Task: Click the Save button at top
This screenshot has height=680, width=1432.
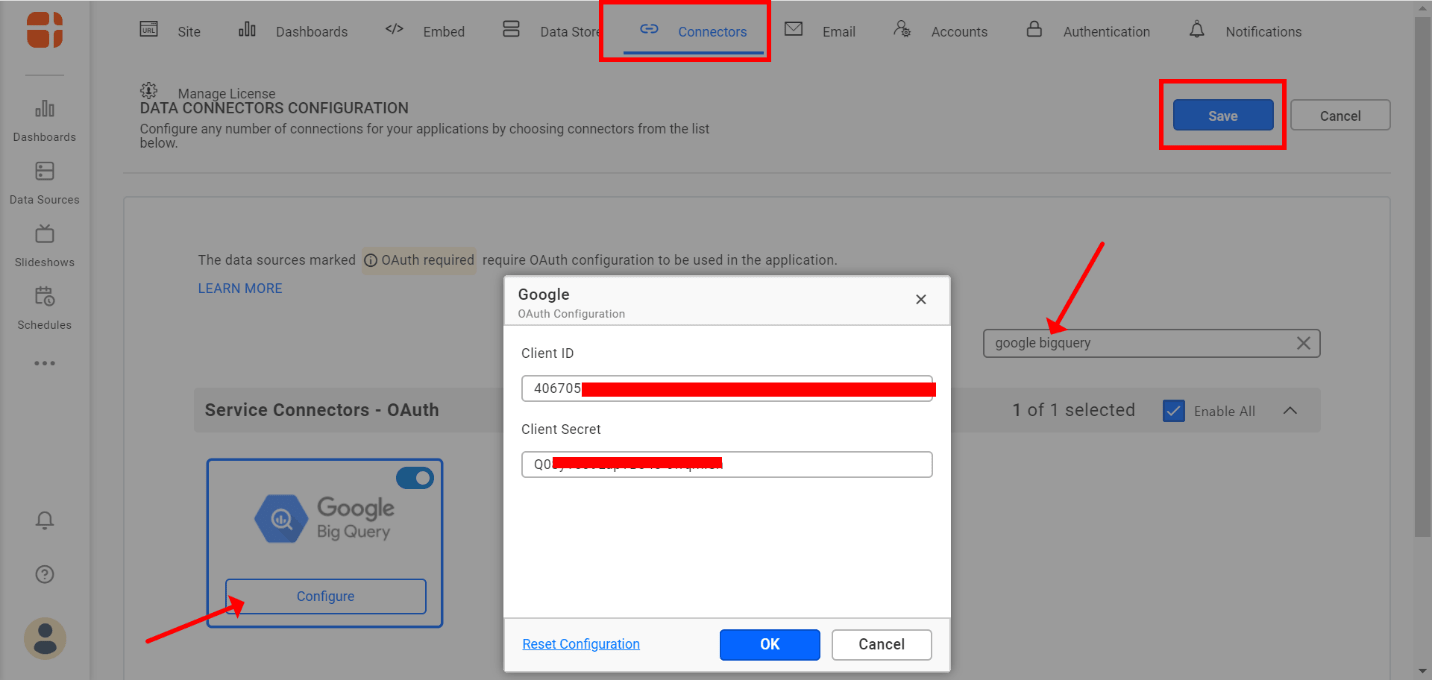Action: point(1223,115)
